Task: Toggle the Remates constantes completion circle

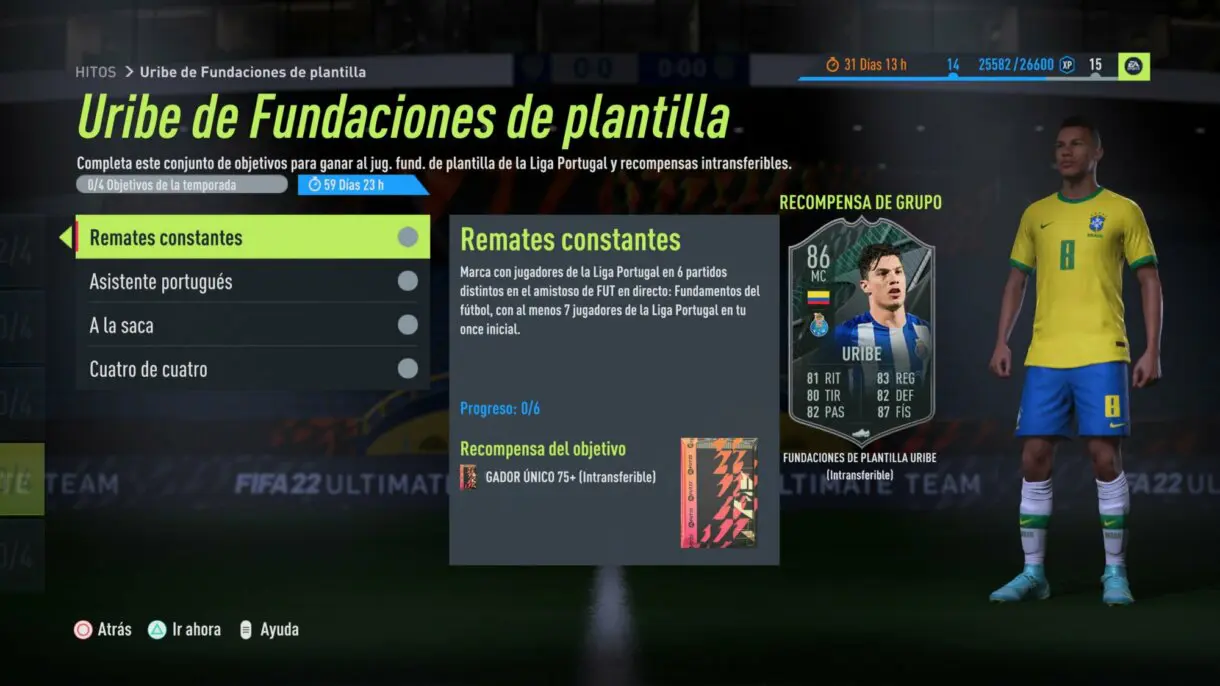Action: click(x=407, y=237)
